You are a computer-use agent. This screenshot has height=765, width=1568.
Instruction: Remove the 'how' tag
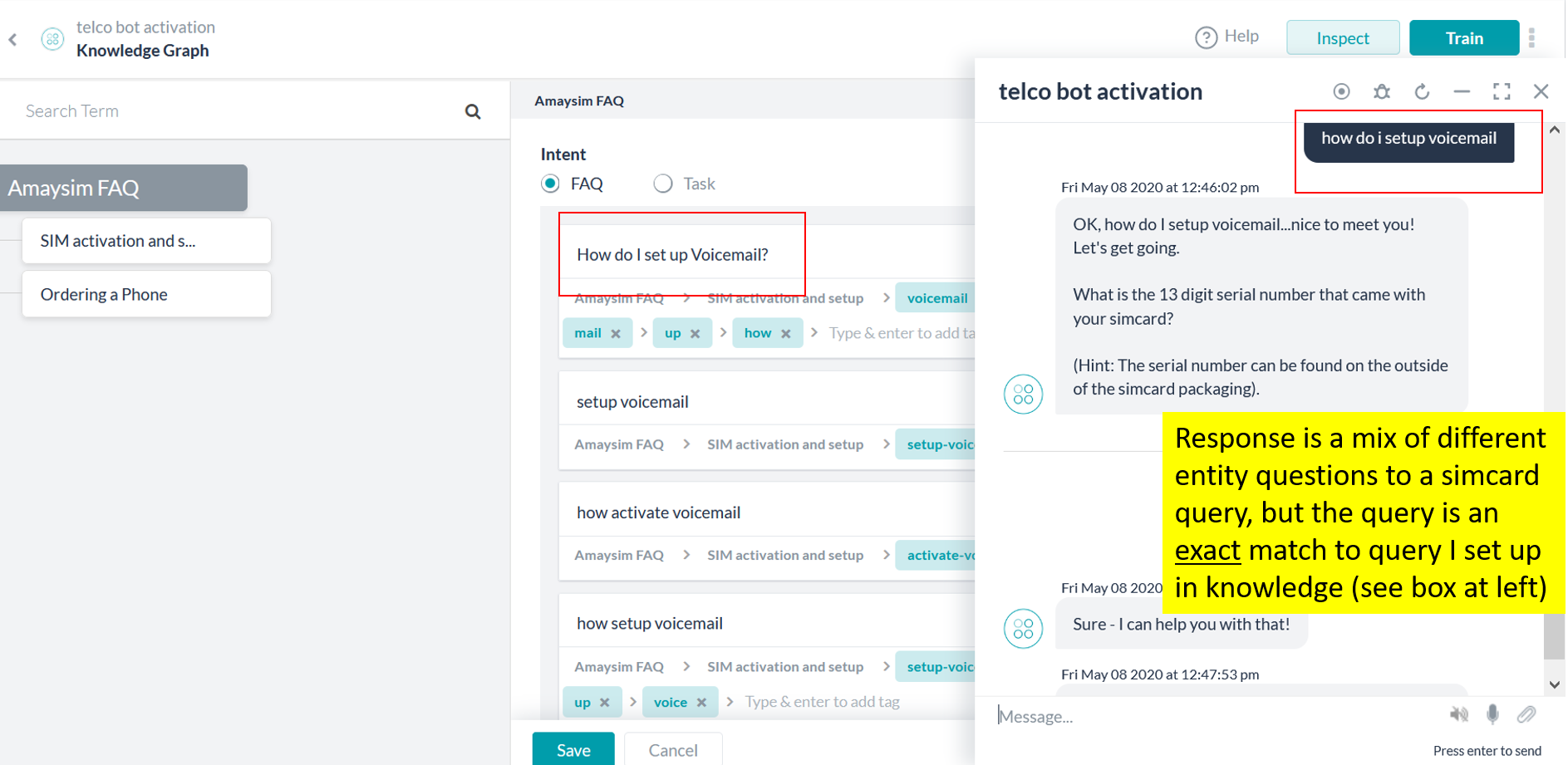tap(785, 334)
